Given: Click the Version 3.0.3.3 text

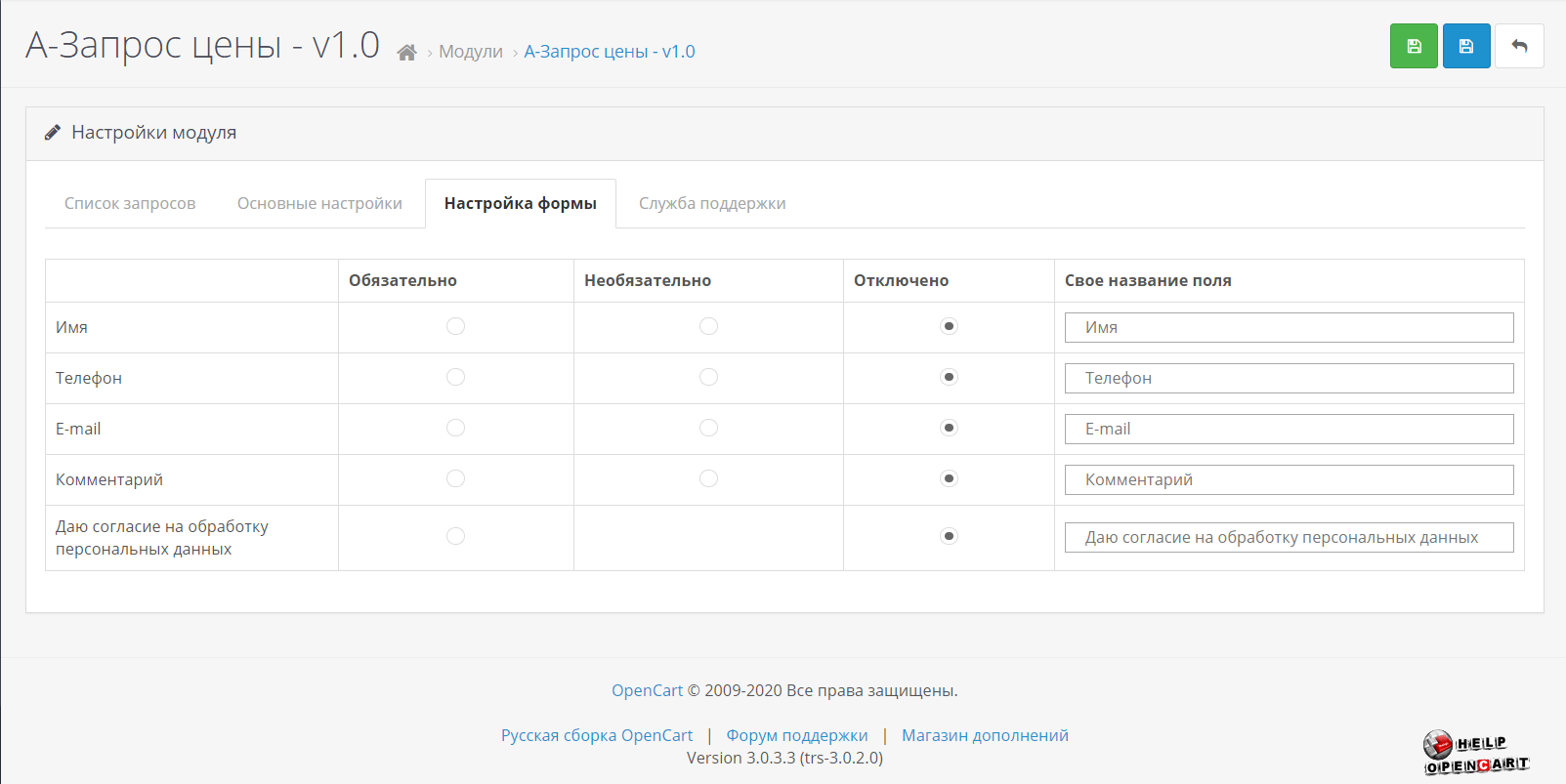Looking at the screenshot, I should tap(784, 758).
